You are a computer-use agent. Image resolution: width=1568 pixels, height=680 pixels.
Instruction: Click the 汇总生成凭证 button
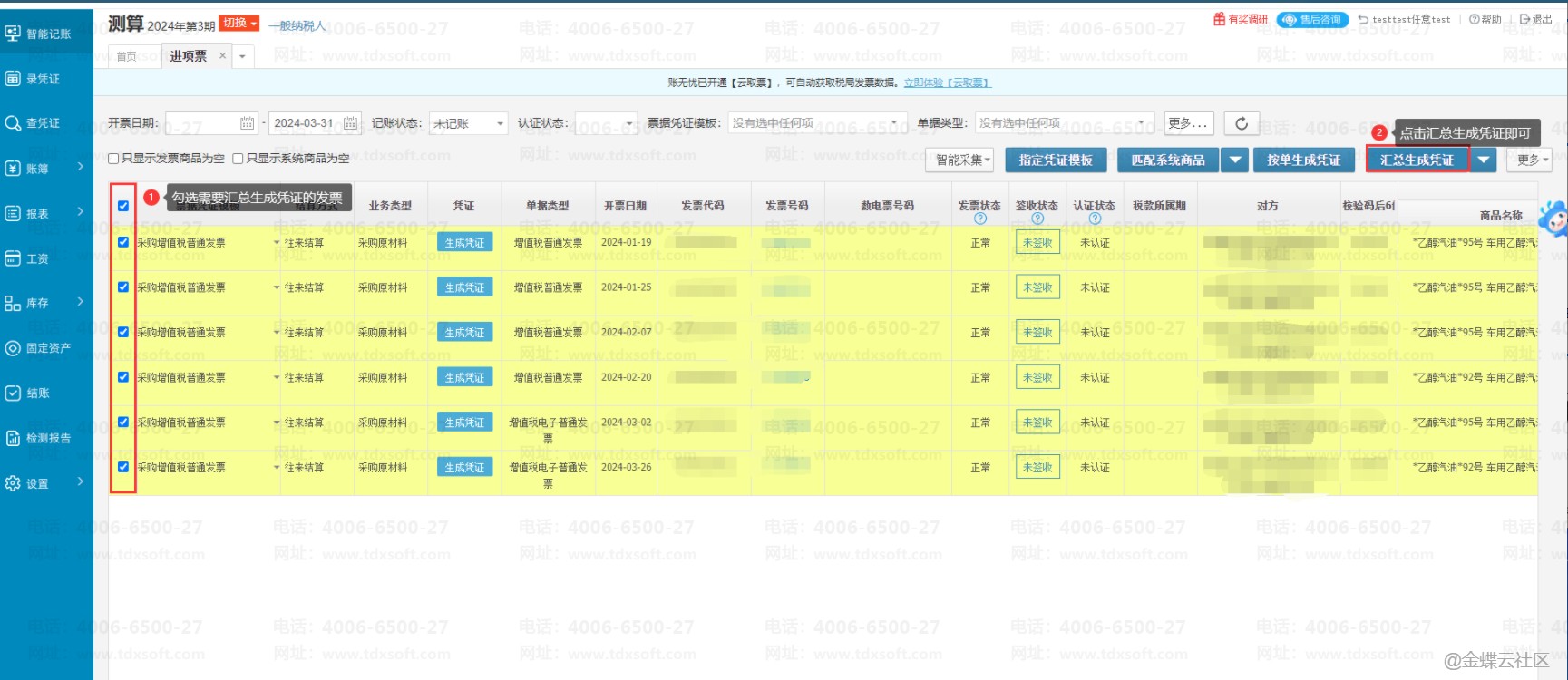click(1417, 160)
